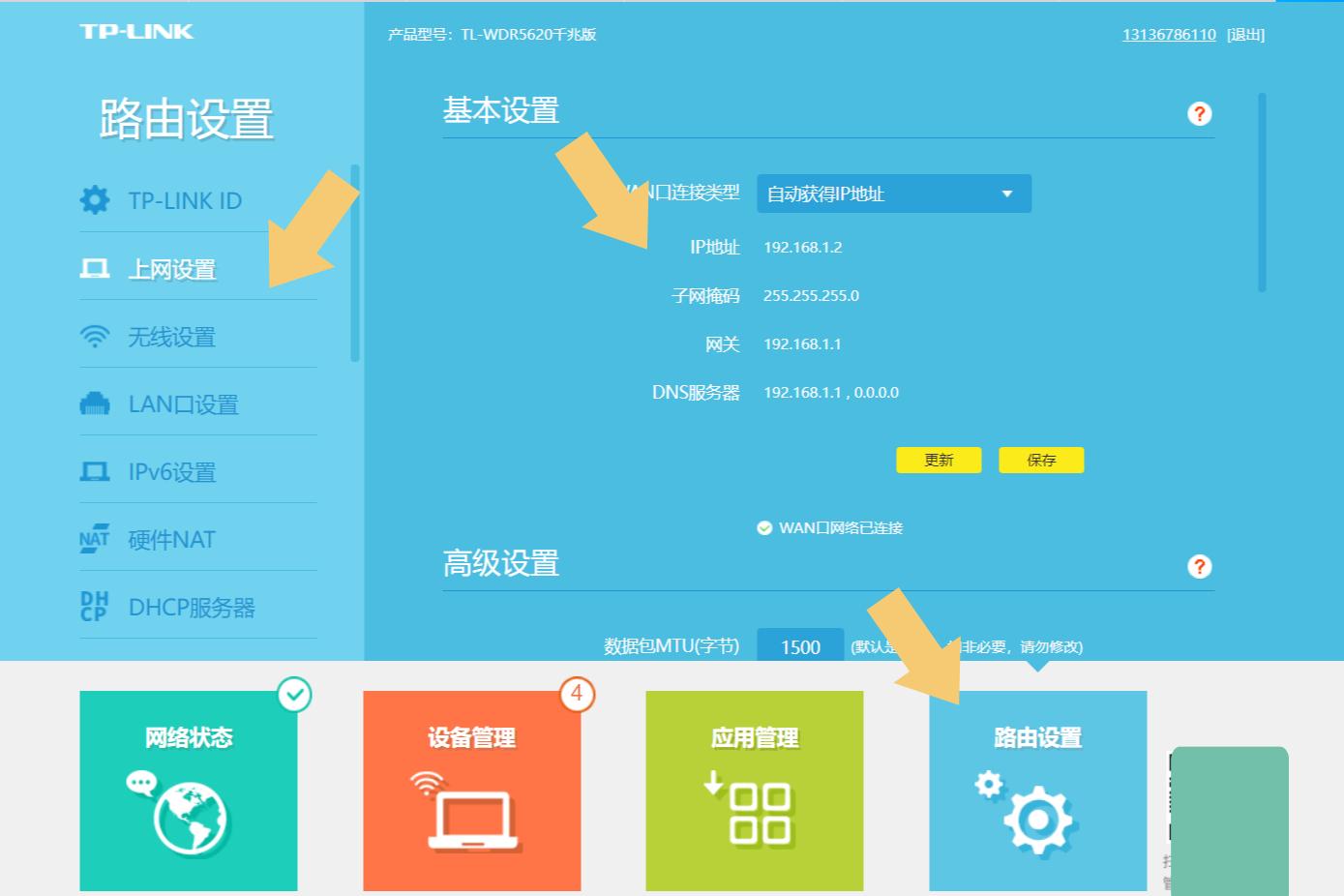Click the 子网掩码 value 255.255.255.0
The height and width of the screenshot is (896, 1344).
[x=811, y=296]
